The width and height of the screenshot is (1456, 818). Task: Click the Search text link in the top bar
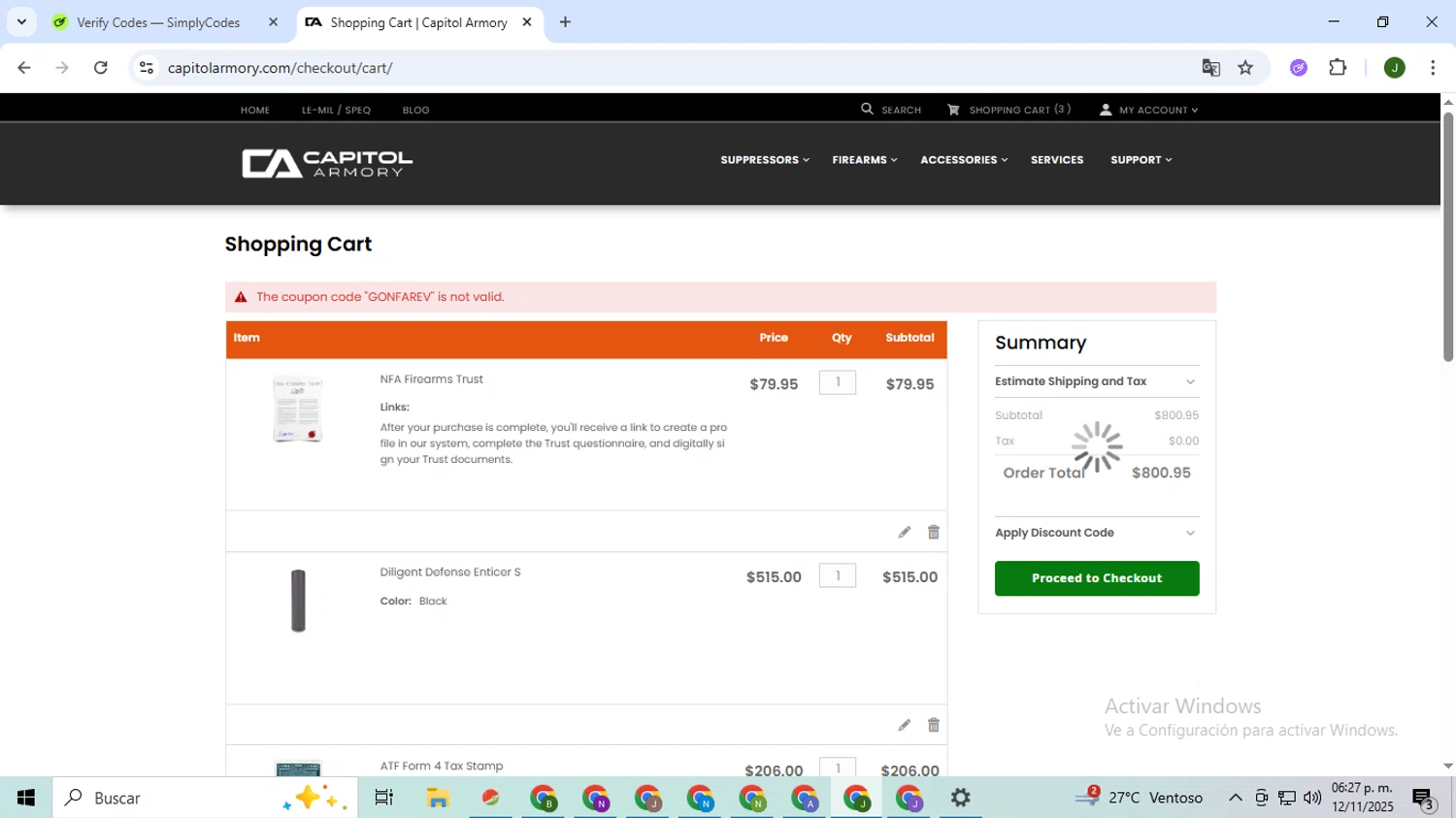click(901, 110)
